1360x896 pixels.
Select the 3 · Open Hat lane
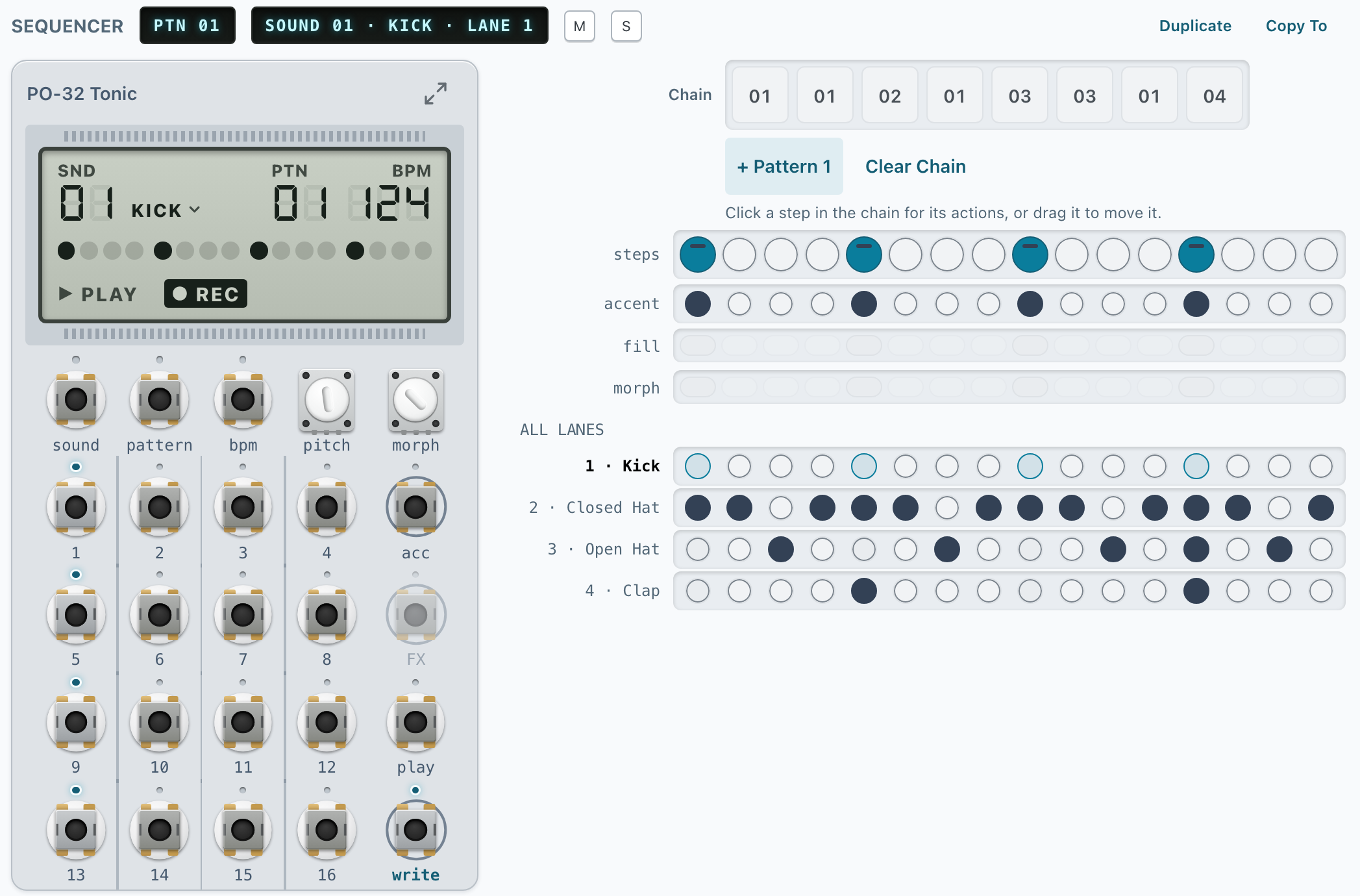click(603, 549)
